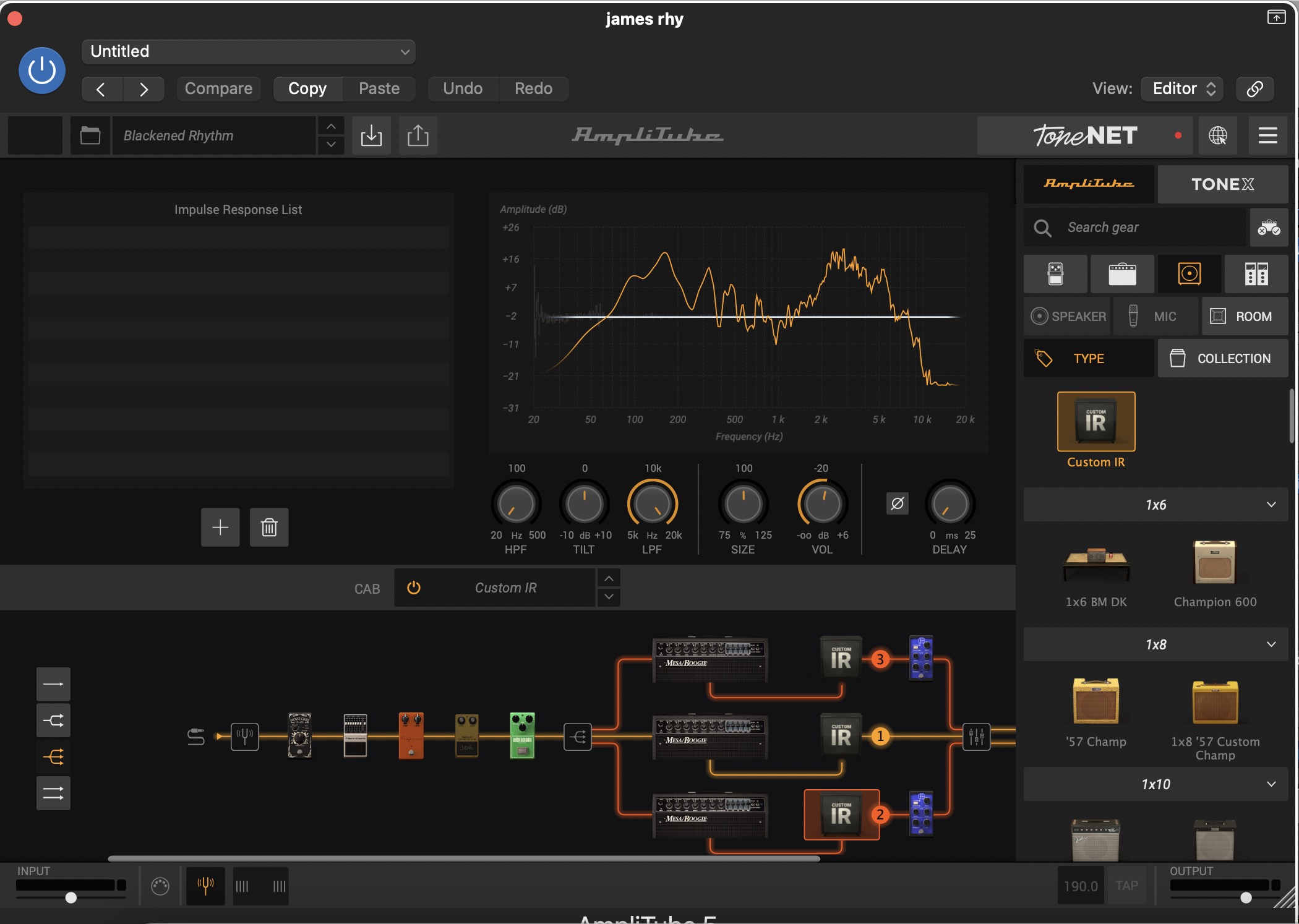This screenshot has height=924, width=1299.
Task: Click the Compare button
Action: tap(218, 89)
